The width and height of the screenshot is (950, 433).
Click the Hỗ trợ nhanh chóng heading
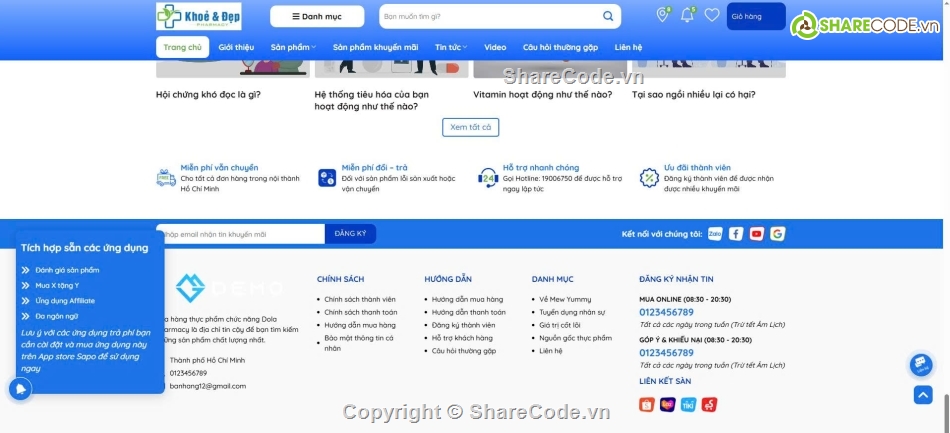tap(541, 168)
